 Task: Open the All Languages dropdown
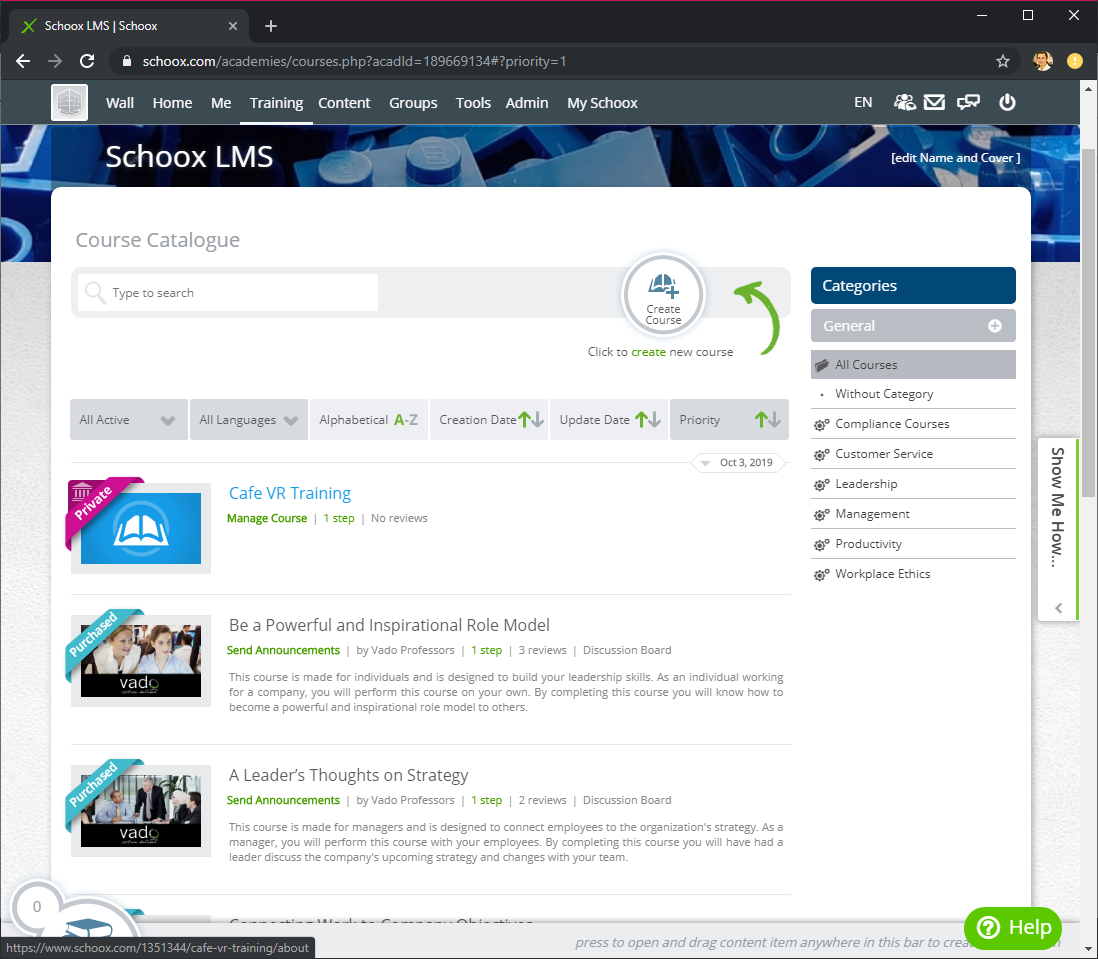click(249, 420)
